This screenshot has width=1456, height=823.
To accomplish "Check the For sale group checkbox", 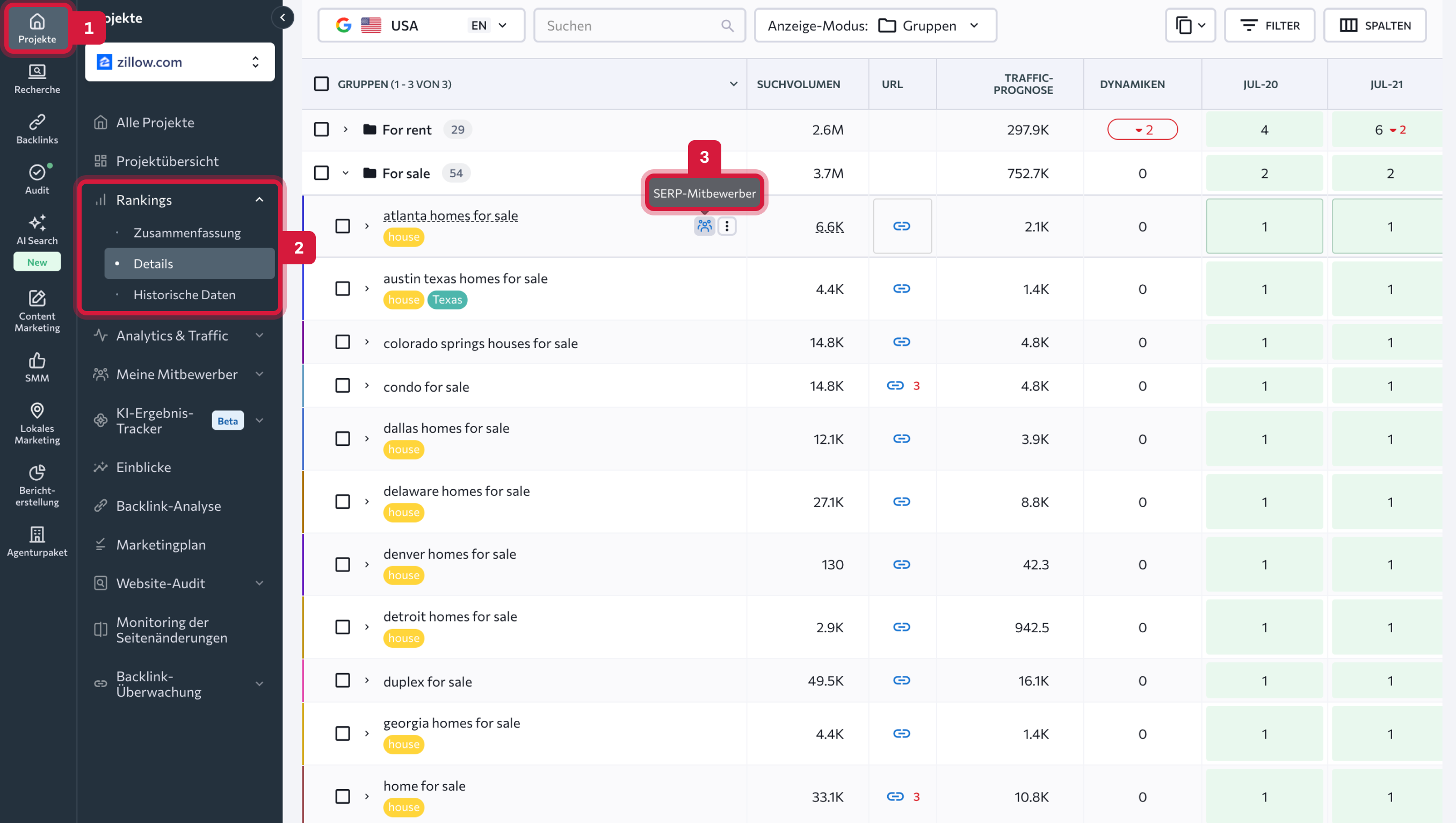I will [x=321, y=173].
